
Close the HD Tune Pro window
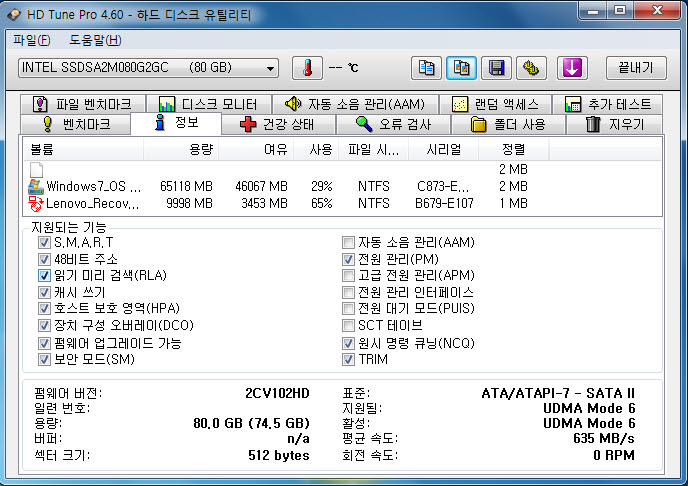pyautogui.click(x=657, y=10)
